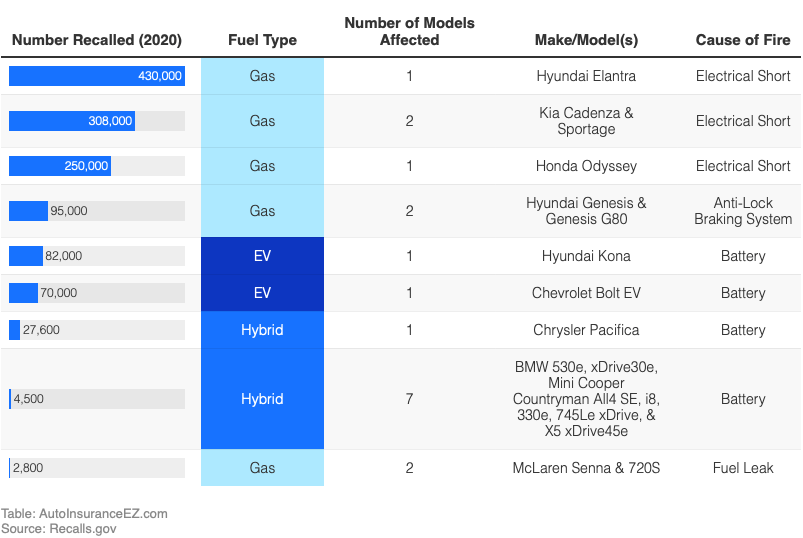Click the "Cause of Fire" column header
803x538 pixels.
point(743,40)
